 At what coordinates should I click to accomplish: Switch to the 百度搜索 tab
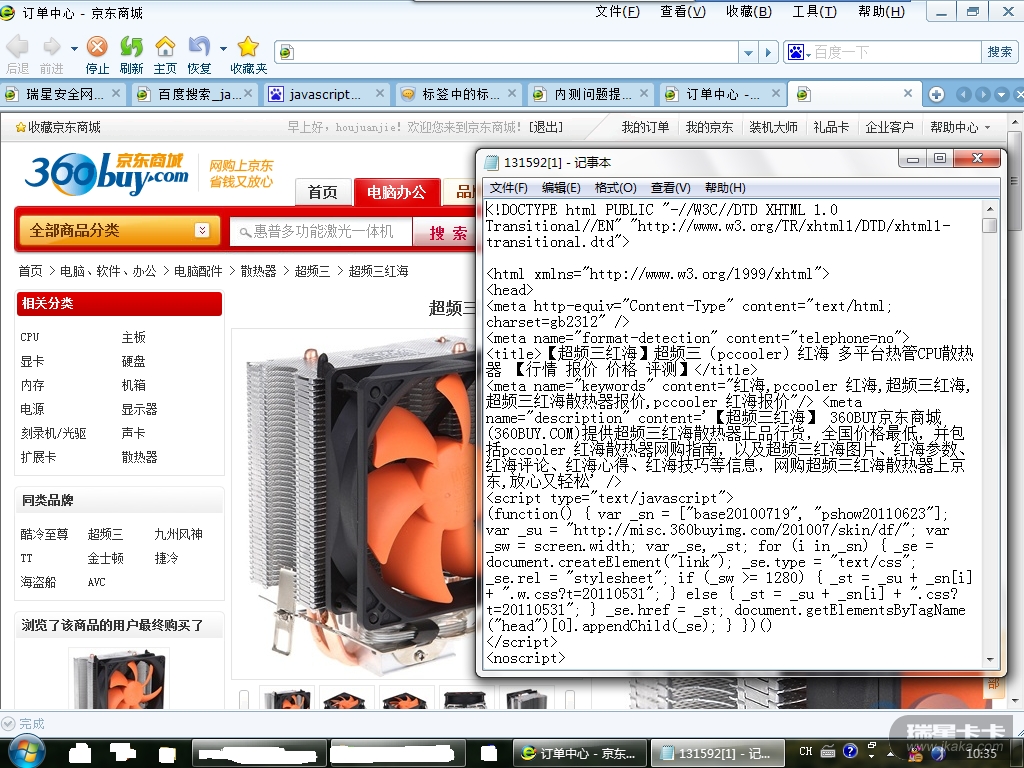click(x=193, y=95)
